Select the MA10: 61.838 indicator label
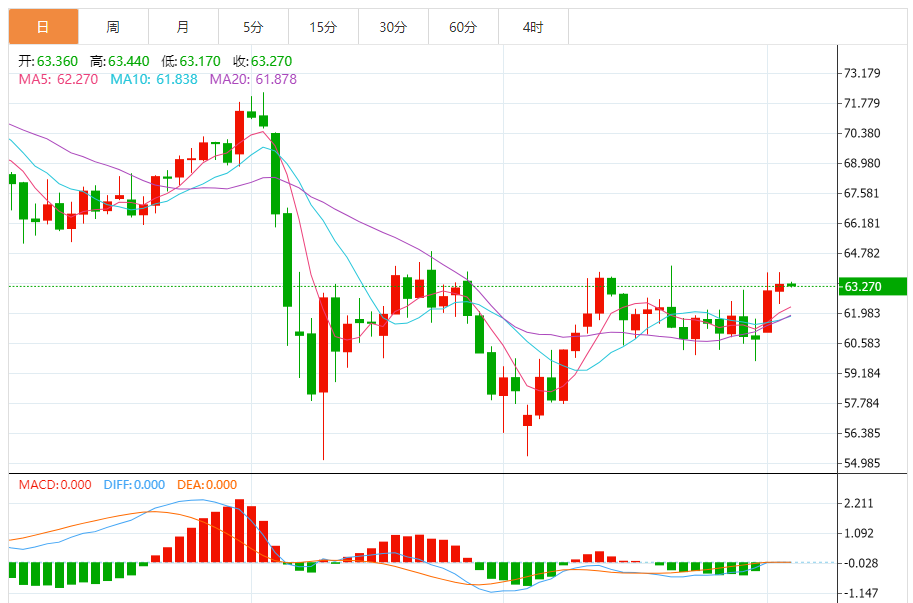Viewport: 913px width, 603px height. tap(154, 79)
